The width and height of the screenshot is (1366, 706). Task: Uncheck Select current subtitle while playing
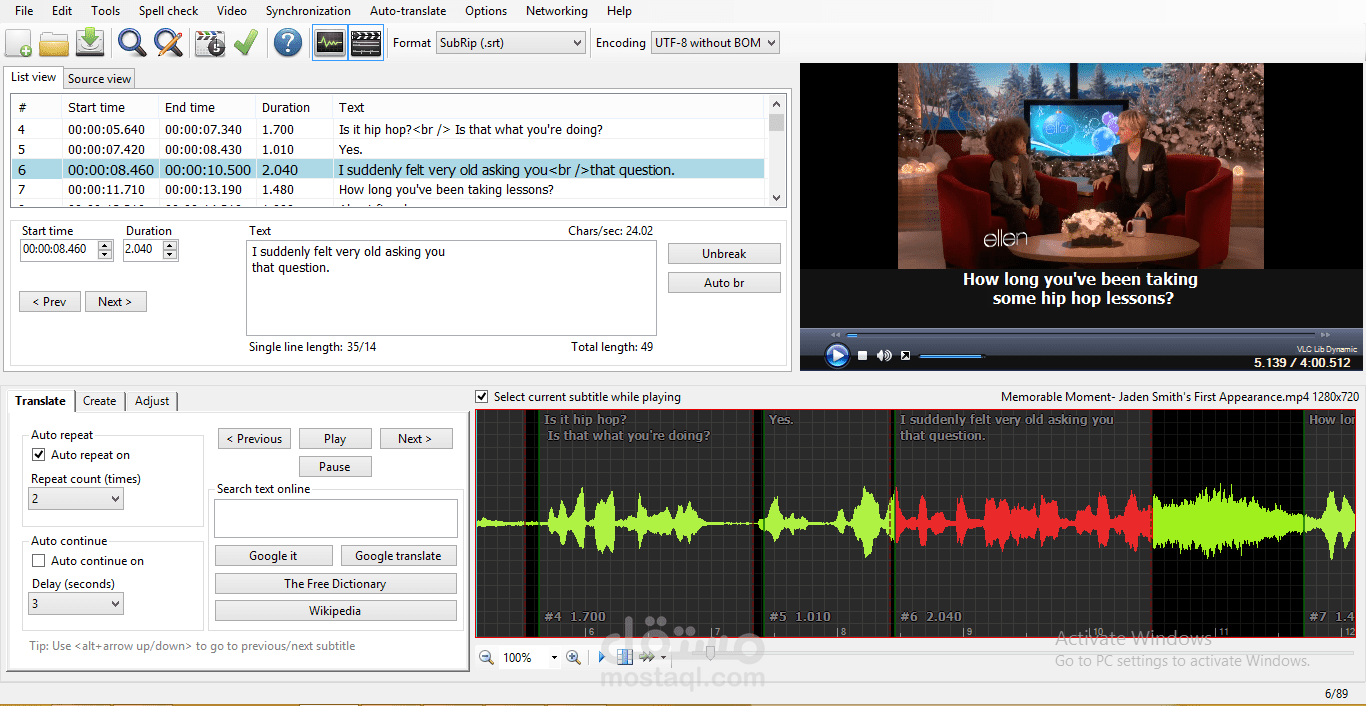click(482, 397)
